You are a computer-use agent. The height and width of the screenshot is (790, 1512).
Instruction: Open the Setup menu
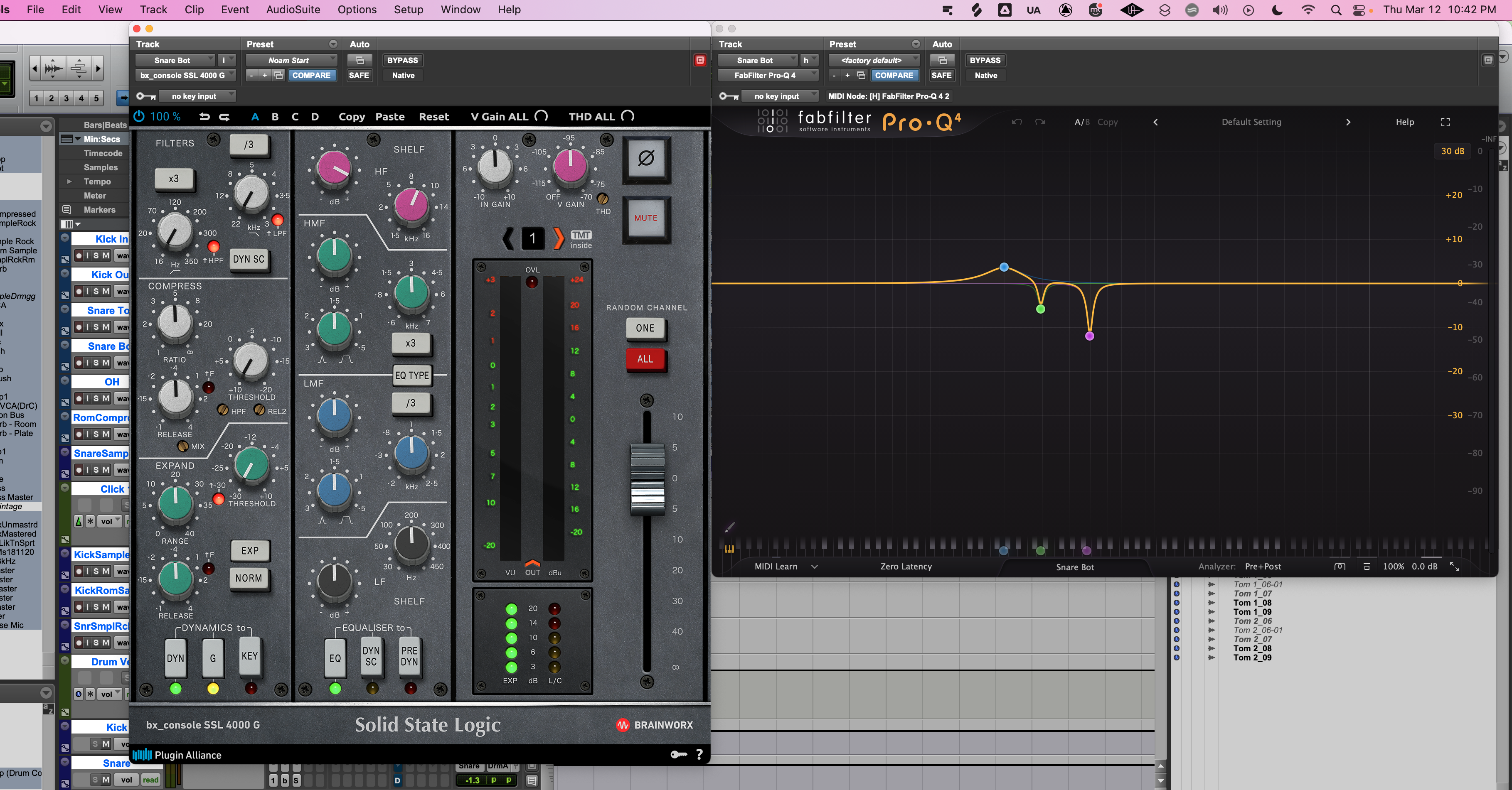(409, 10)
